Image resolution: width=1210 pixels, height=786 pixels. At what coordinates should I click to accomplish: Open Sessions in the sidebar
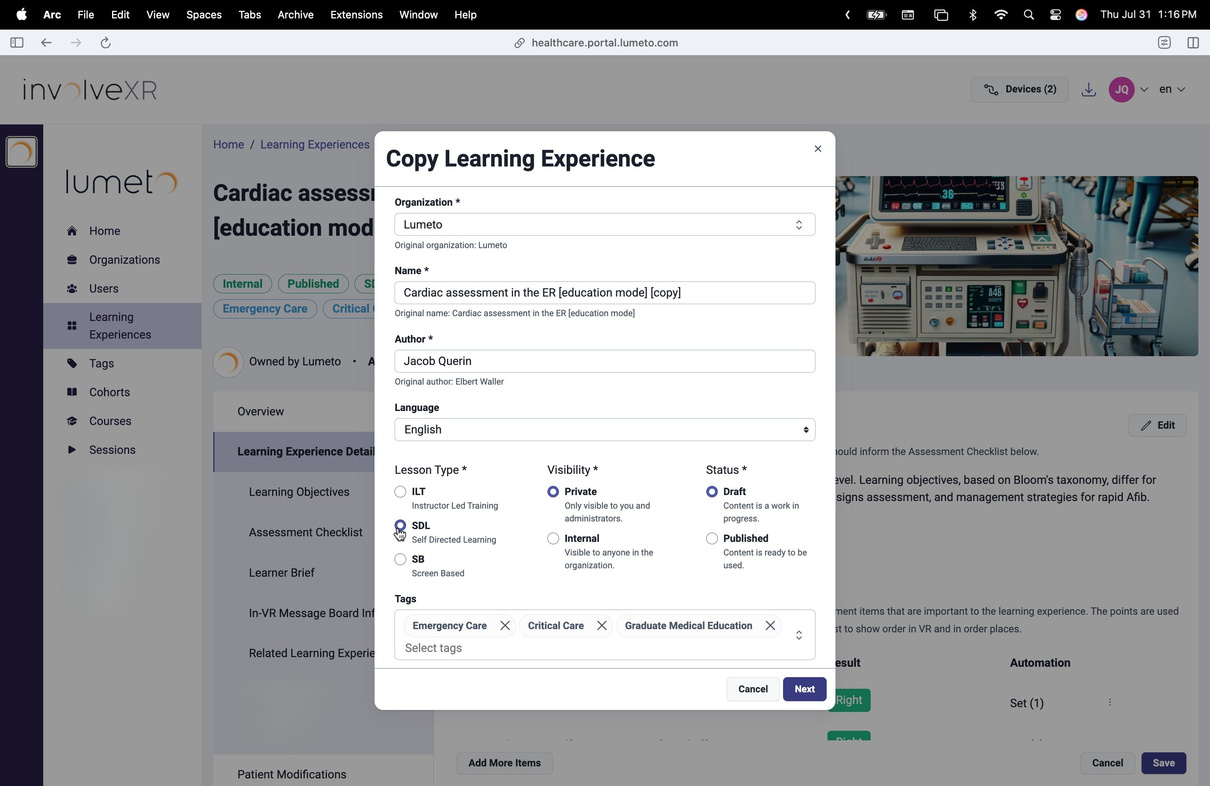click(112, 451)
